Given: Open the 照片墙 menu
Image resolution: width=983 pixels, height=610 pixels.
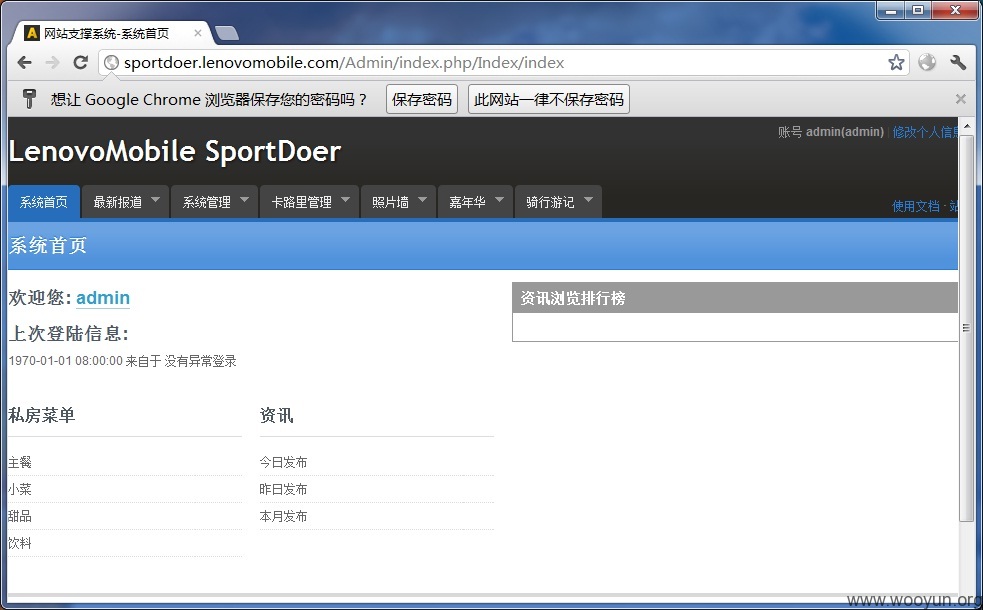Looking at the screenshot, I should 398,202.
